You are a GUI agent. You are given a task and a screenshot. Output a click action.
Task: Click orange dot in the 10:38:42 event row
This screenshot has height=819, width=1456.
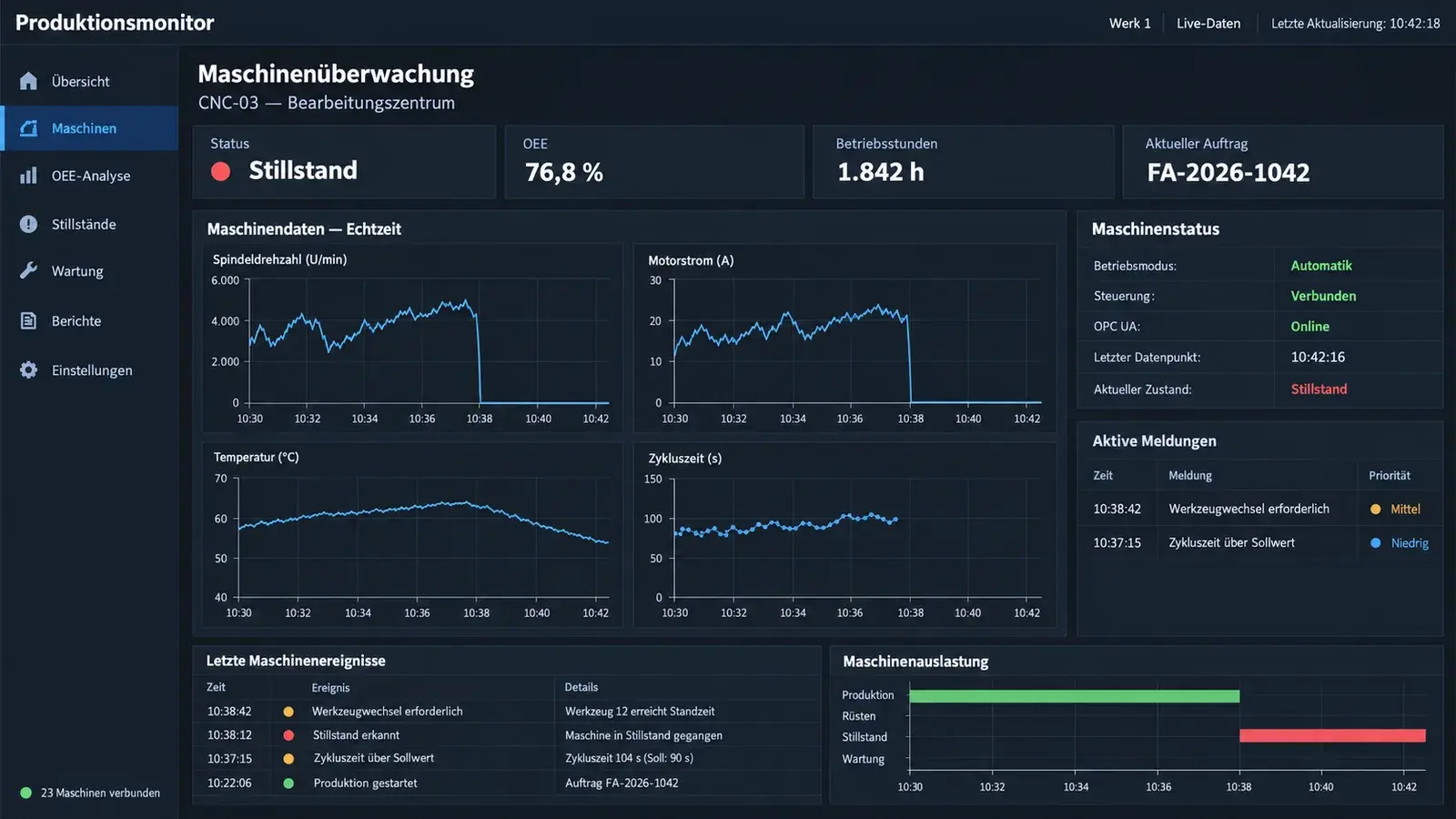point(288,712)
